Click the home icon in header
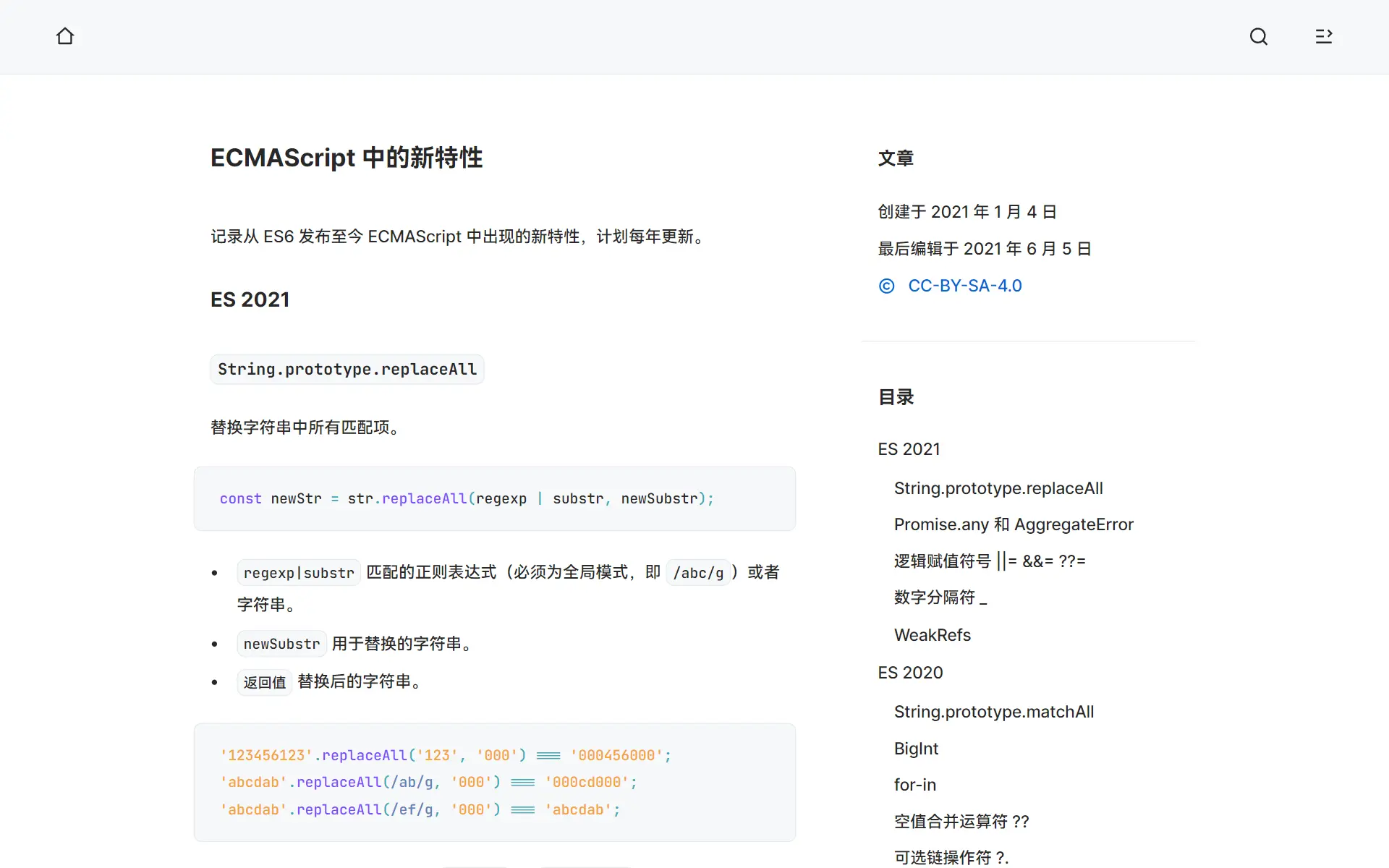Viewport: 1389px width, 868px height. (65, 36)
